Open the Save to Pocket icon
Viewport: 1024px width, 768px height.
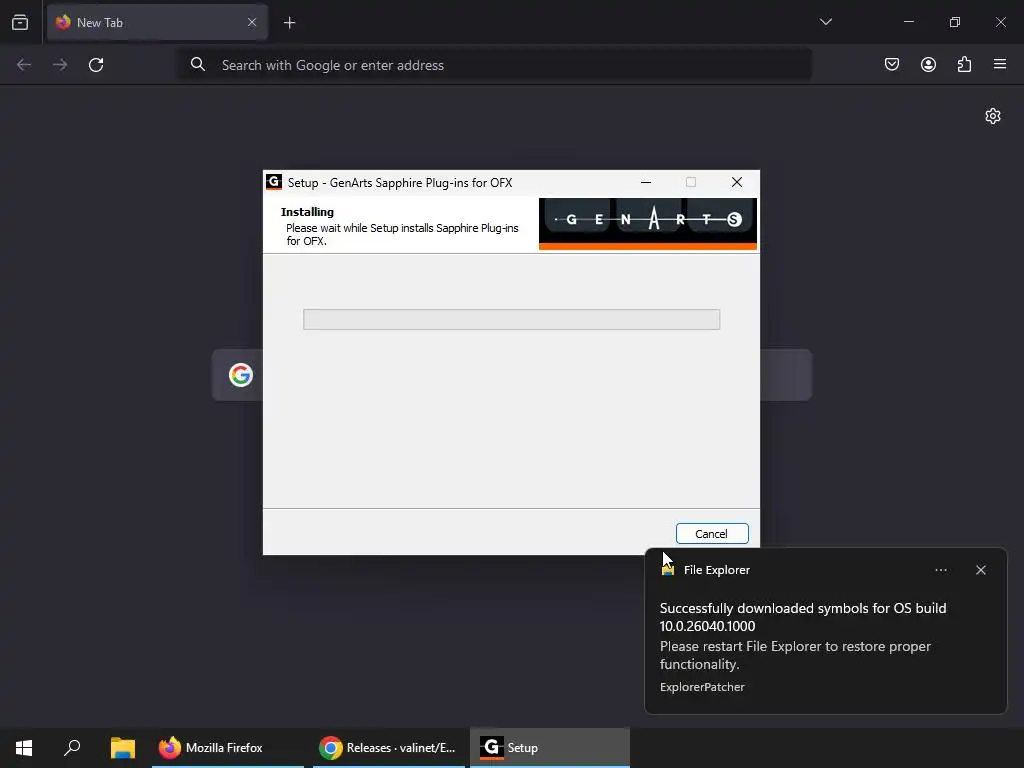tap(892, 64)
